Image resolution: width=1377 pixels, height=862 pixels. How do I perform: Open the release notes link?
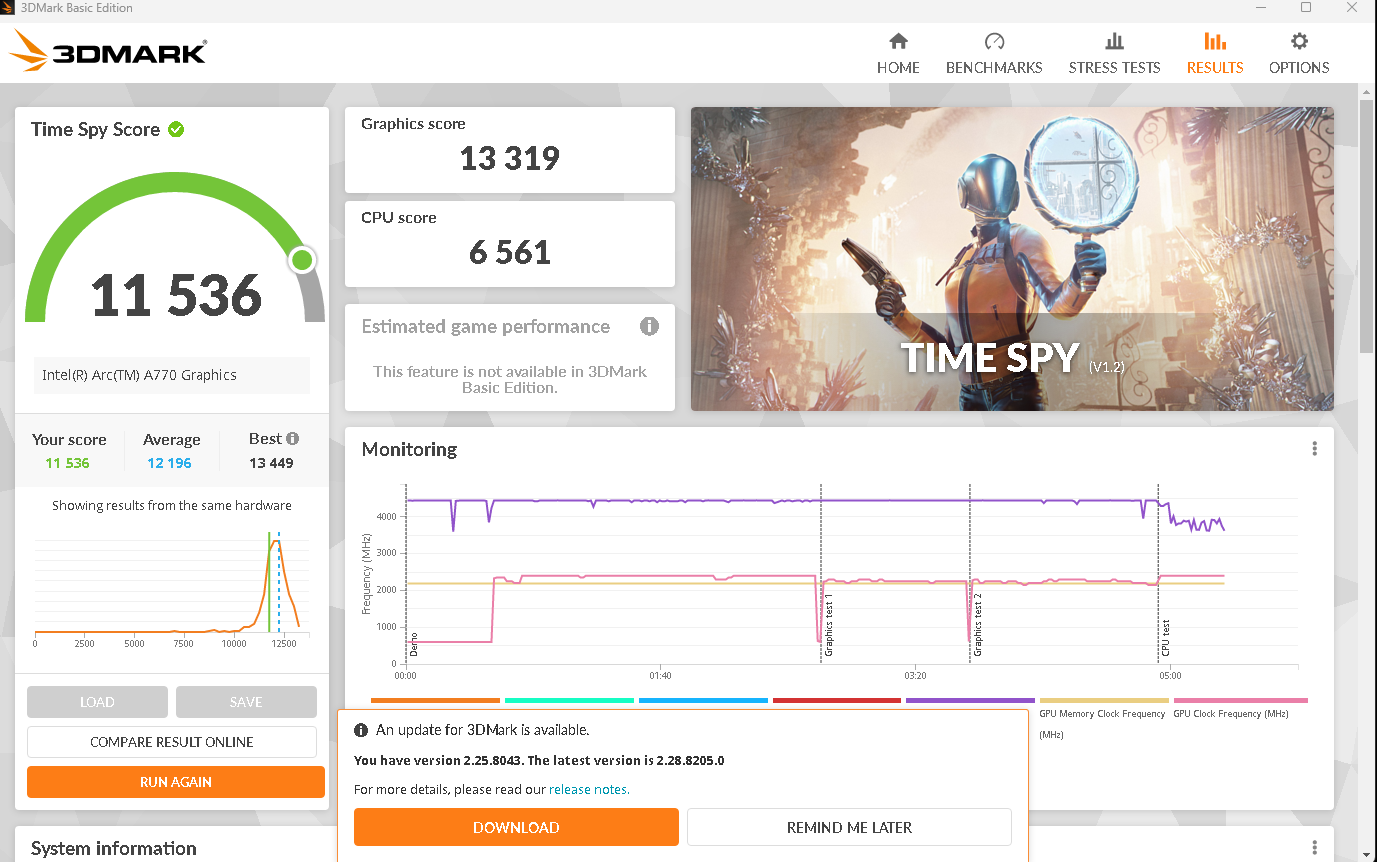tap(588, 789)
